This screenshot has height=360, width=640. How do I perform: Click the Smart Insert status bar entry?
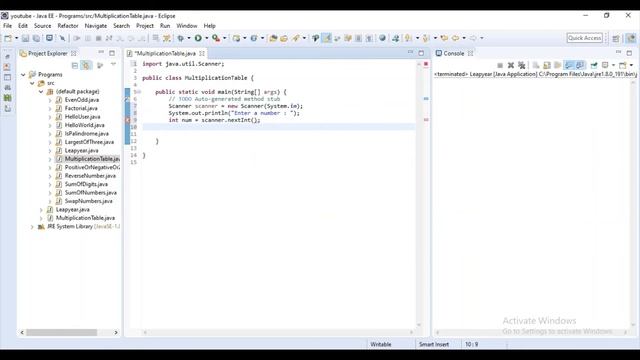coord(433,344)
